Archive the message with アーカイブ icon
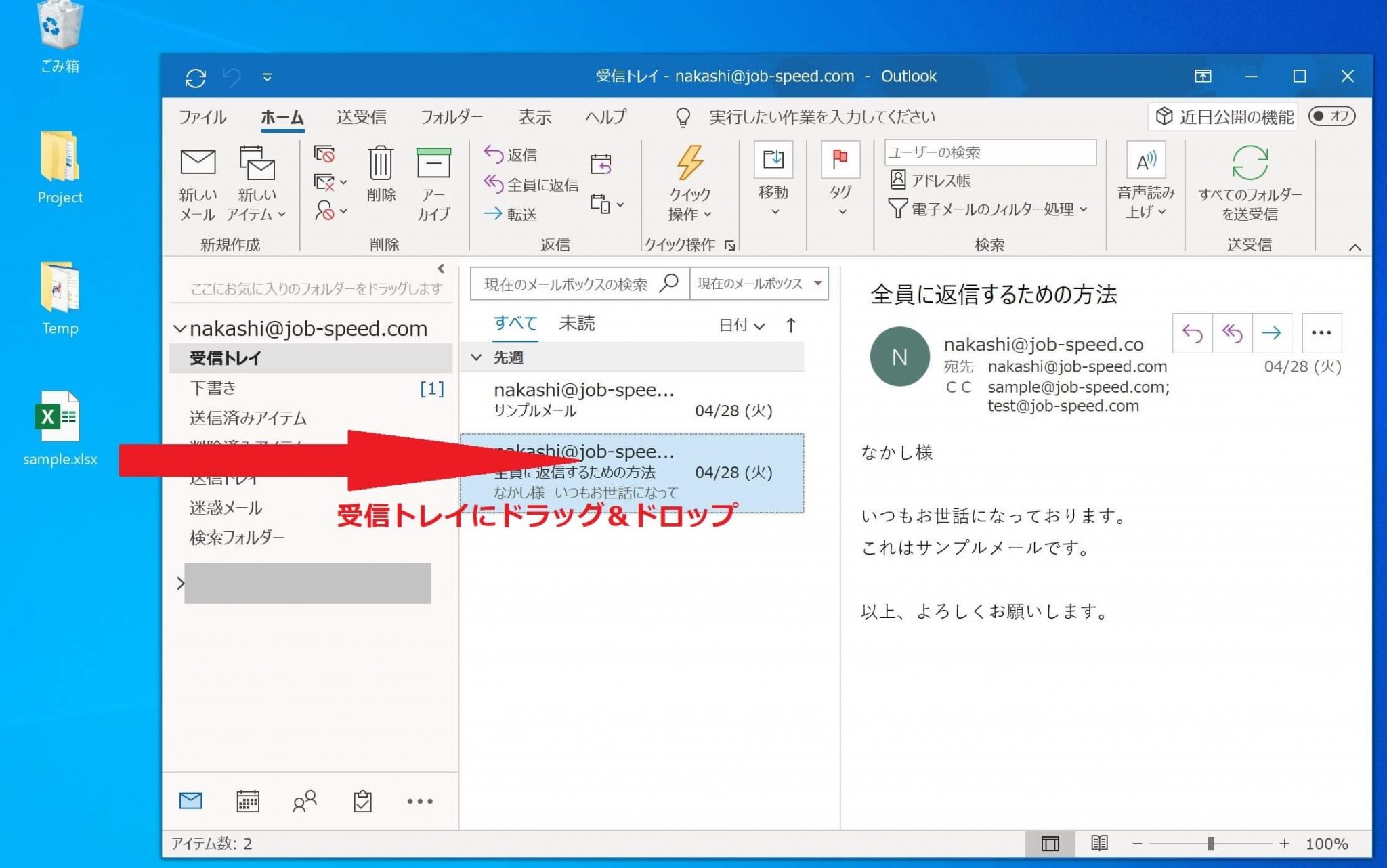The width and height of the screenshot is (1387, 868). click(433, 184)
